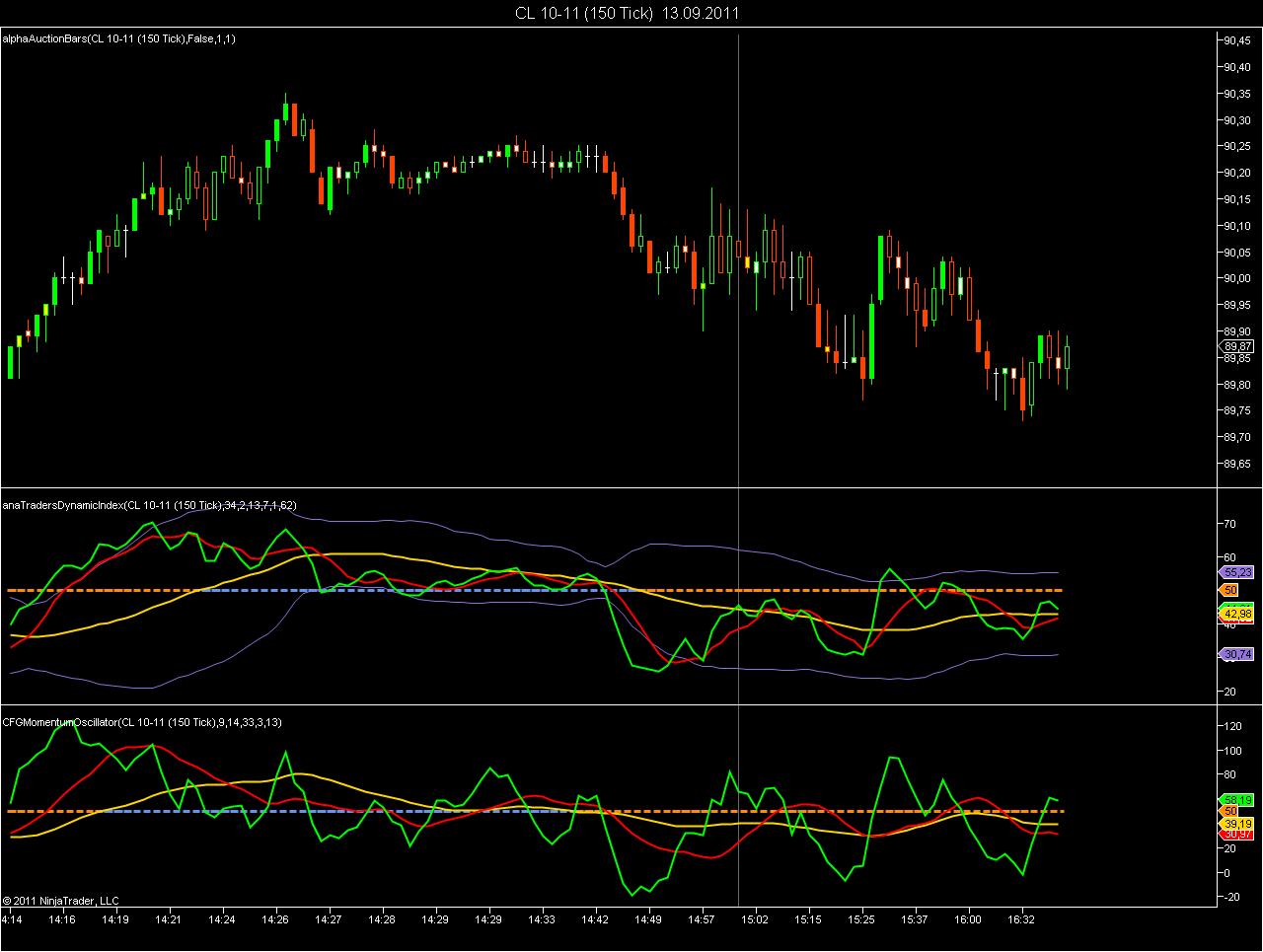Click the 120 level on momentum axis

pyautogui.click(x=1232, y=726)
